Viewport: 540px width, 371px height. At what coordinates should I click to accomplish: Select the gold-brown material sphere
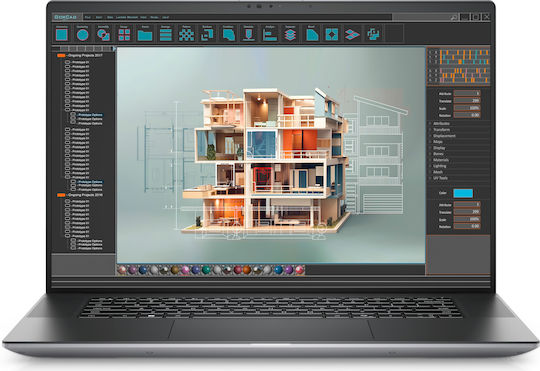coord(175,270)
